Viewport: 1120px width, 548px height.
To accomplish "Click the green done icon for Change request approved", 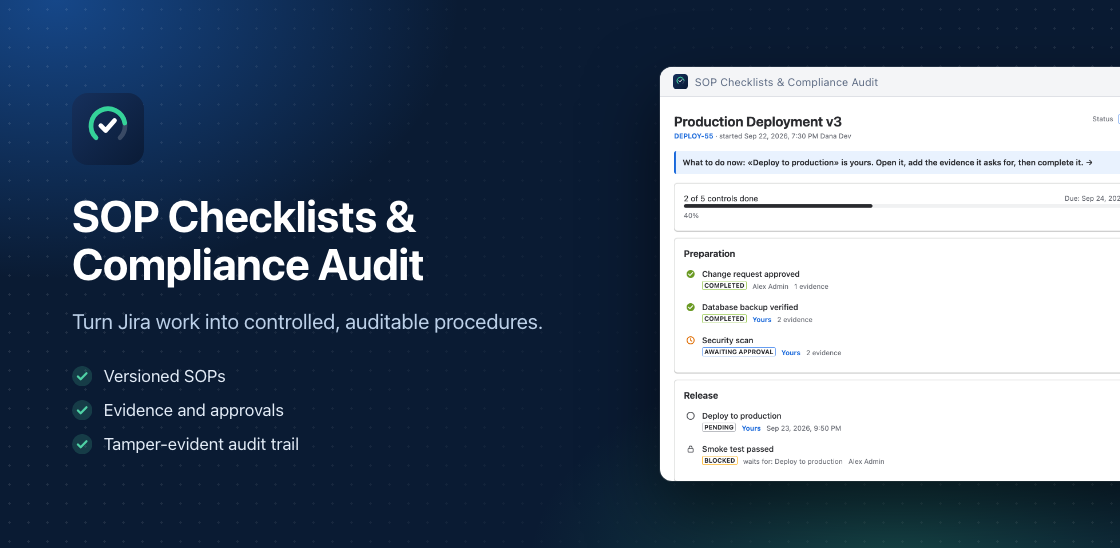I will pyautogui.click(x=691, y=274).
